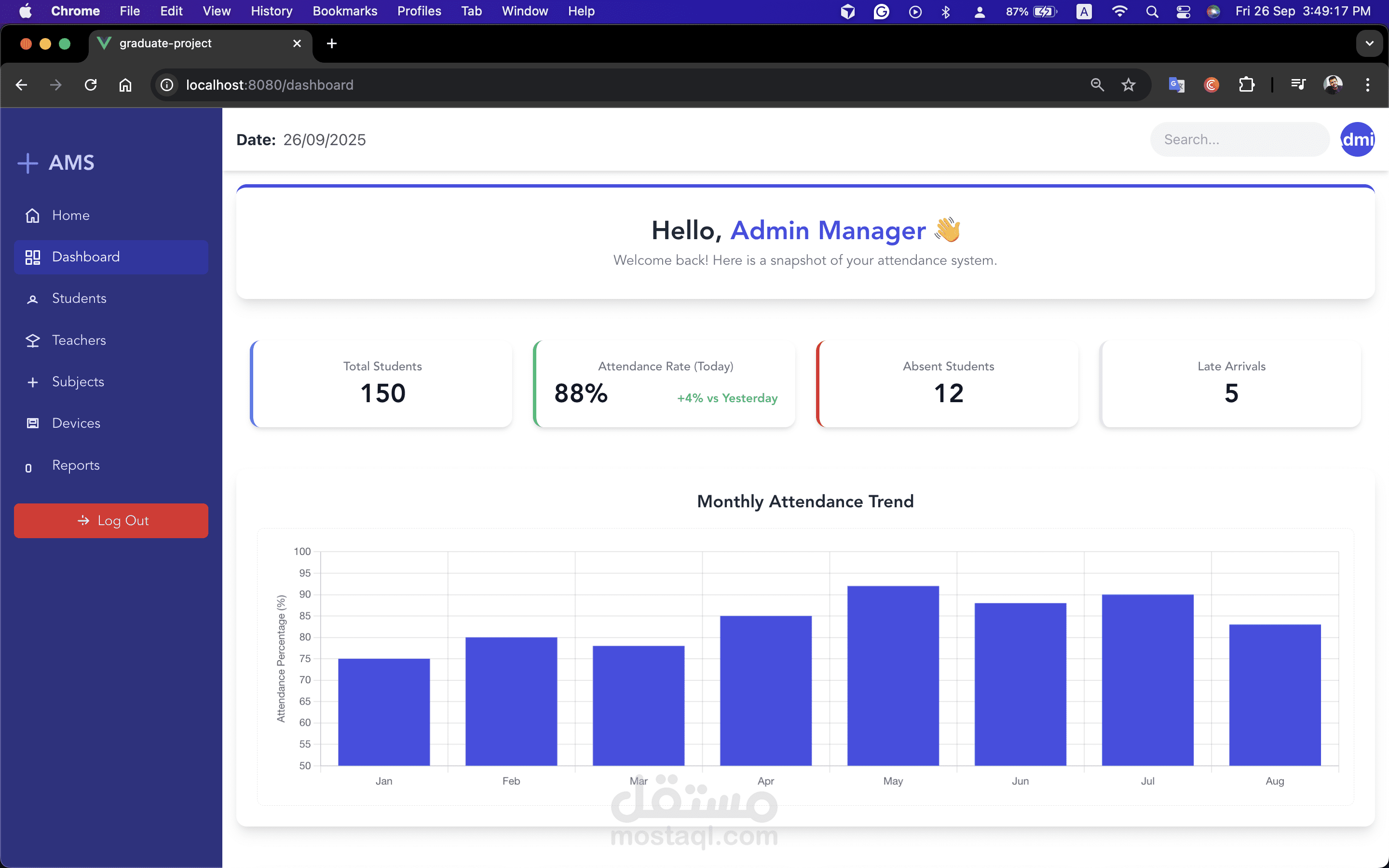Click the date text '26/09/2025'

tap(324, 139)
